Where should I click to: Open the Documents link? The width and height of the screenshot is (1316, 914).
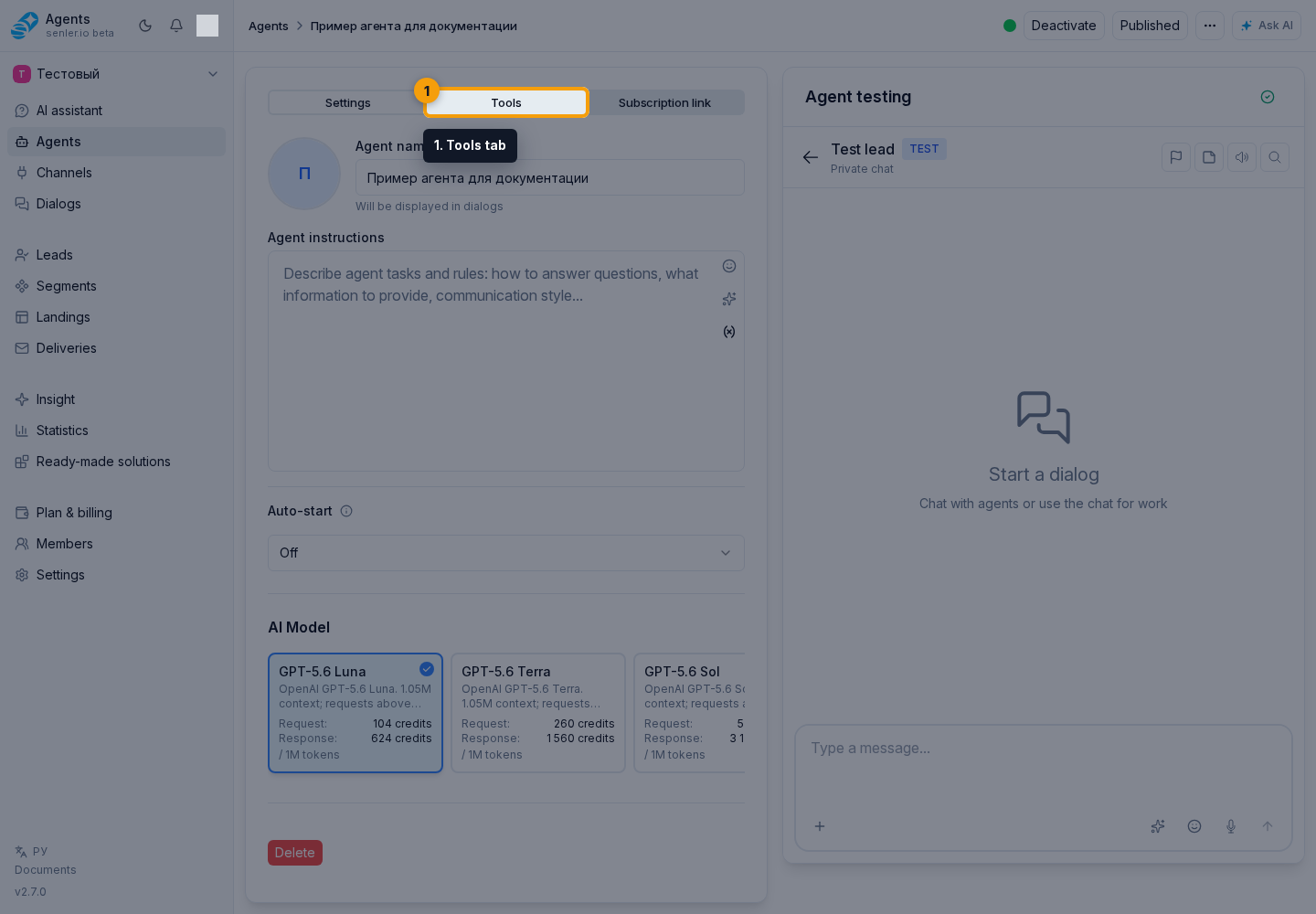pyautogui.click(x=46, y=870)
